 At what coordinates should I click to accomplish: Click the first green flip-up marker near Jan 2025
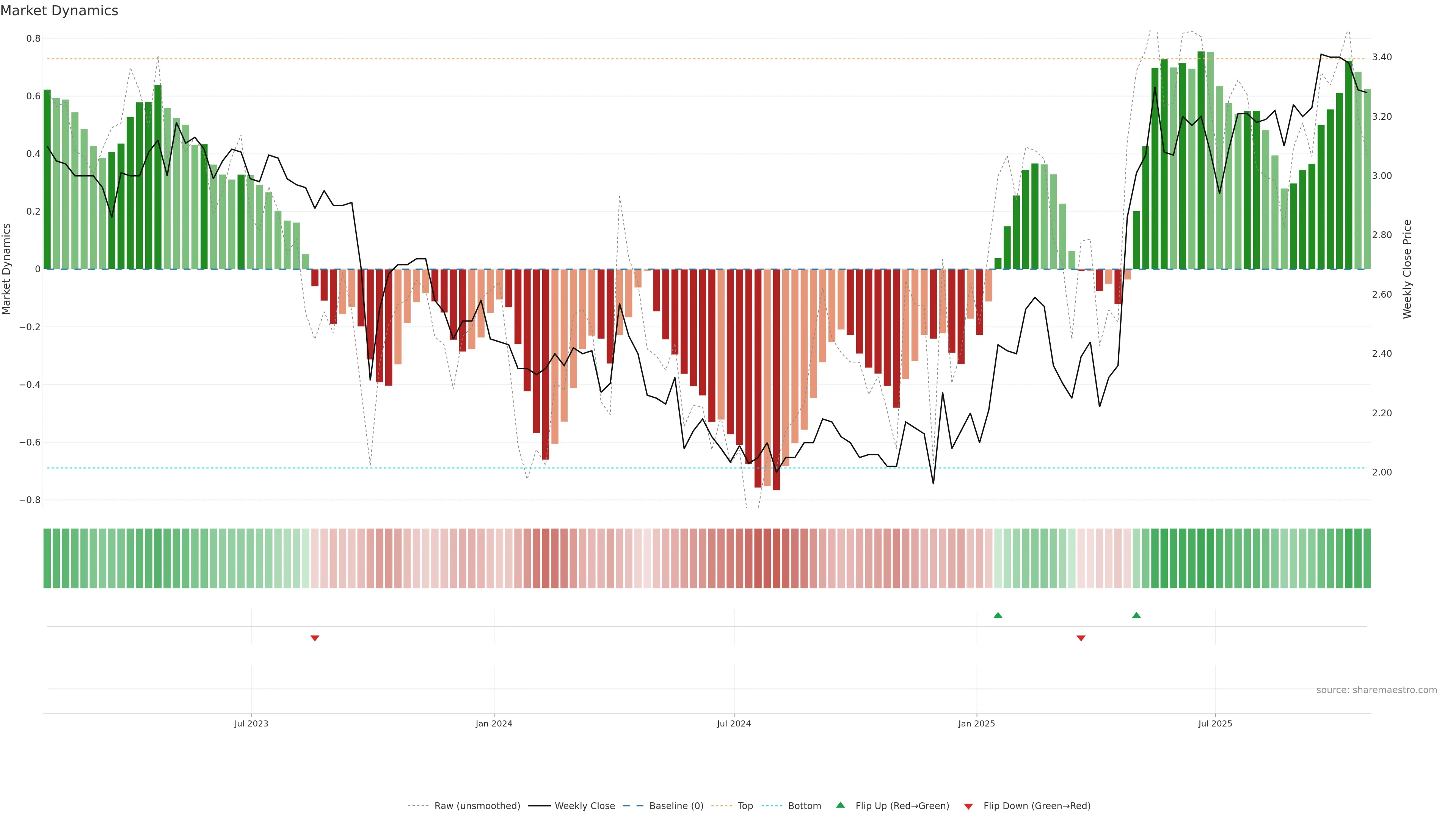point(998,615)
